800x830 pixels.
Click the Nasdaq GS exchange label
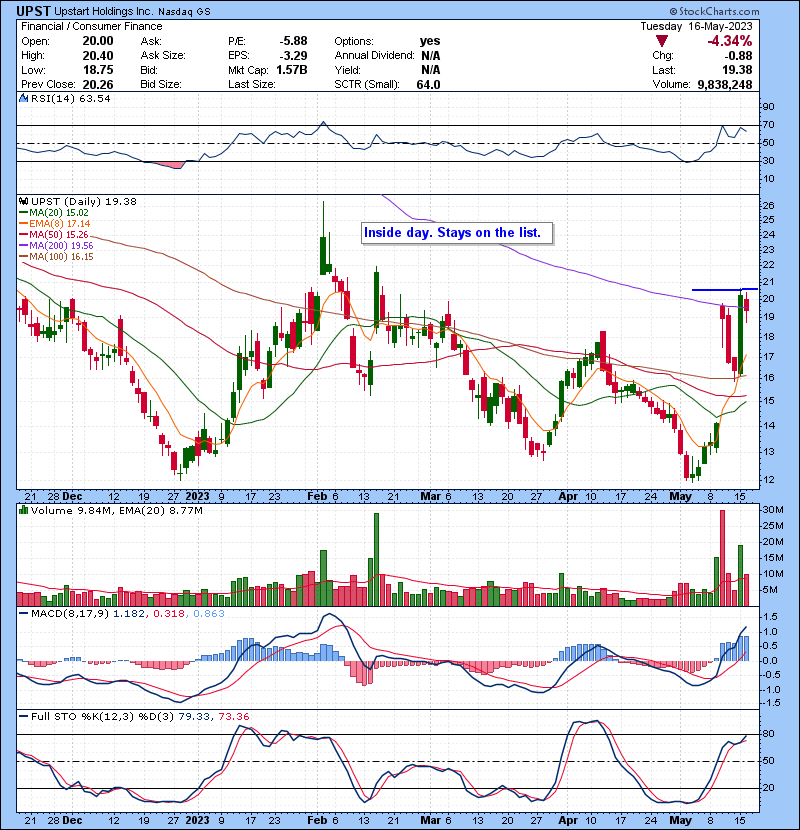coord(184,11)
